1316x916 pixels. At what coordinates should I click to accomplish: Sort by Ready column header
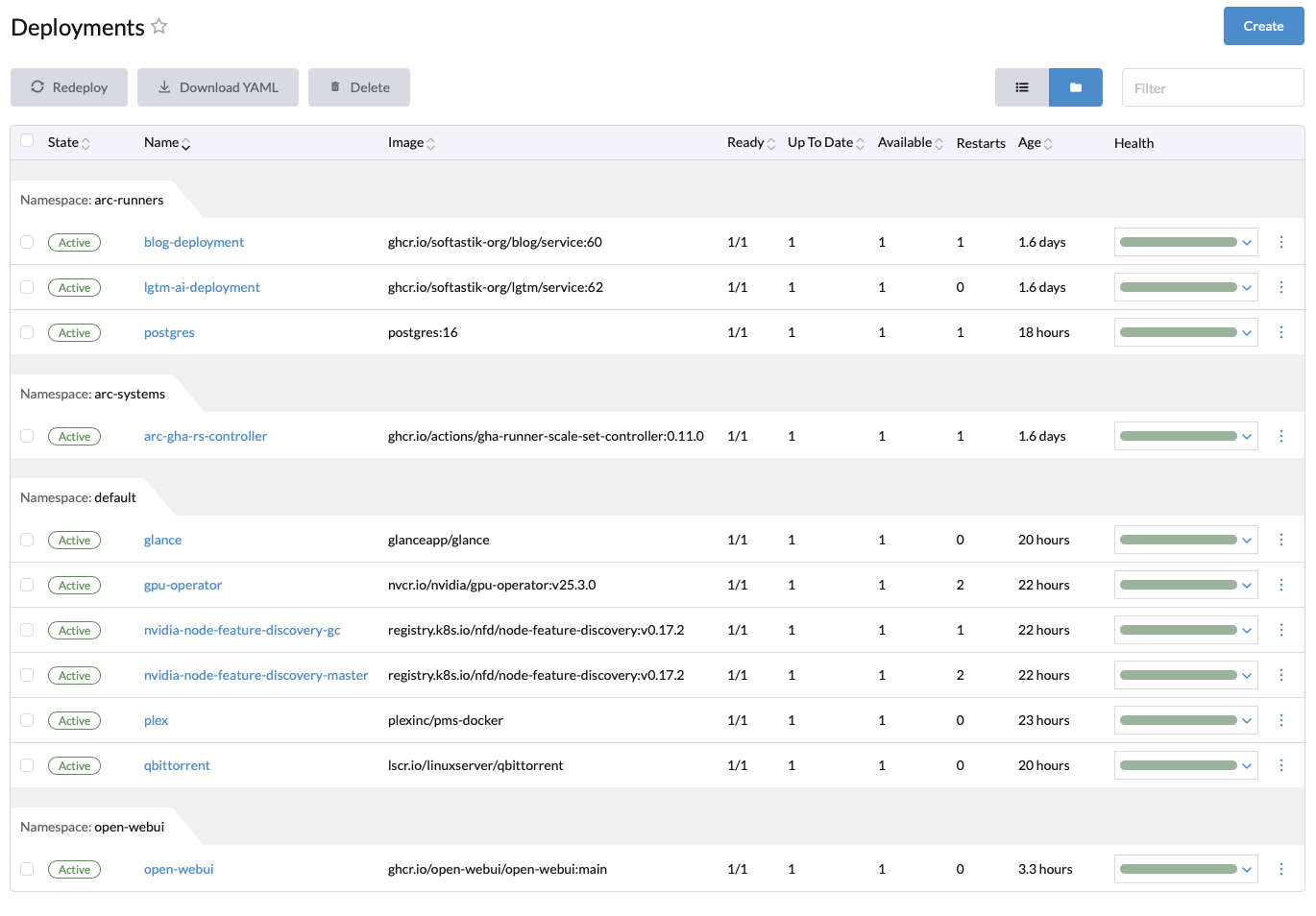pyautogui.click(x=751, y=142)
